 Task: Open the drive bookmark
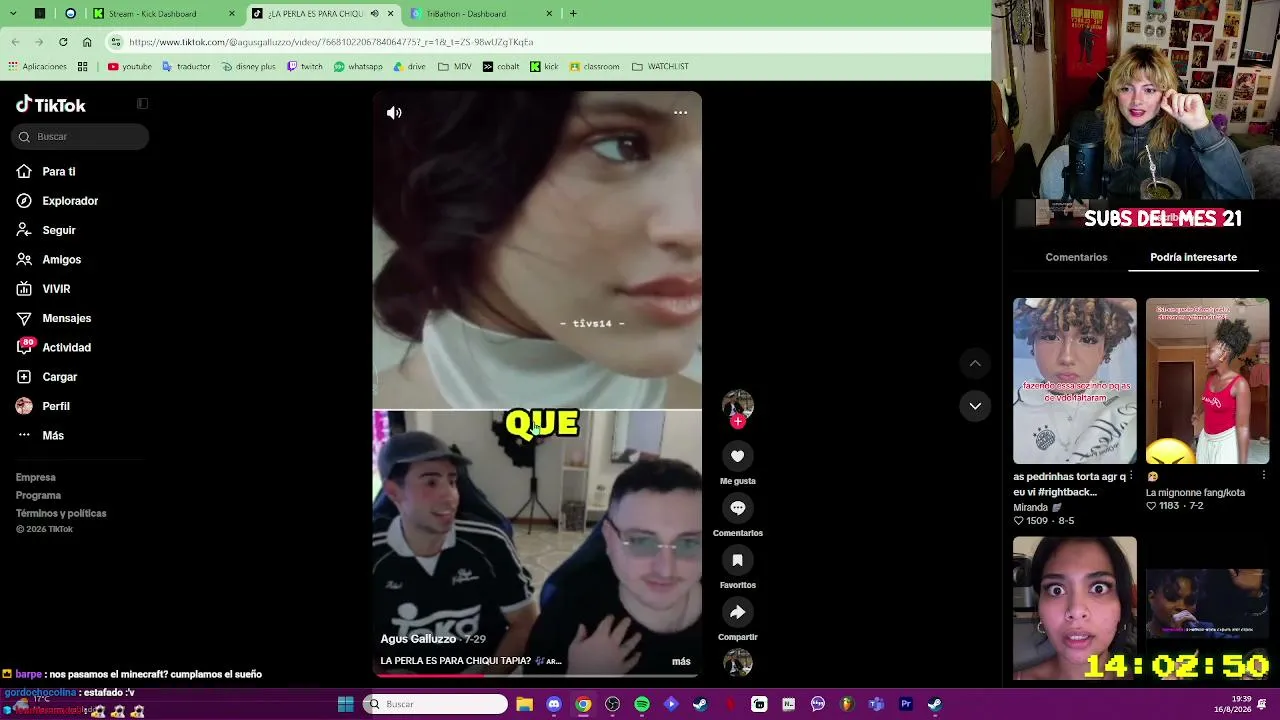[x=409, y=67]
